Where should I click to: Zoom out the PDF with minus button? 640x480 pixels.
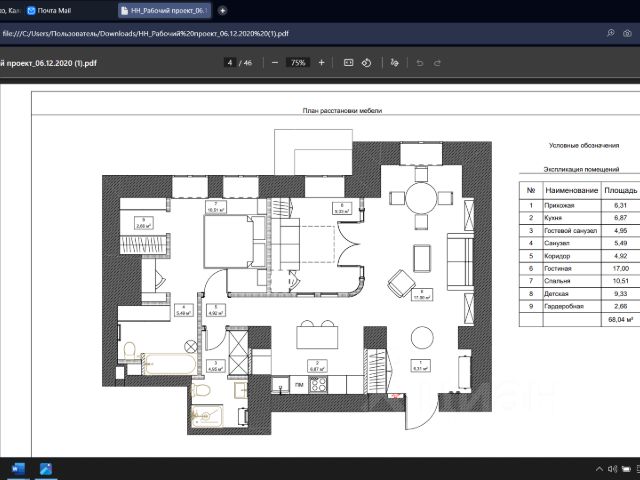(275, 62)
